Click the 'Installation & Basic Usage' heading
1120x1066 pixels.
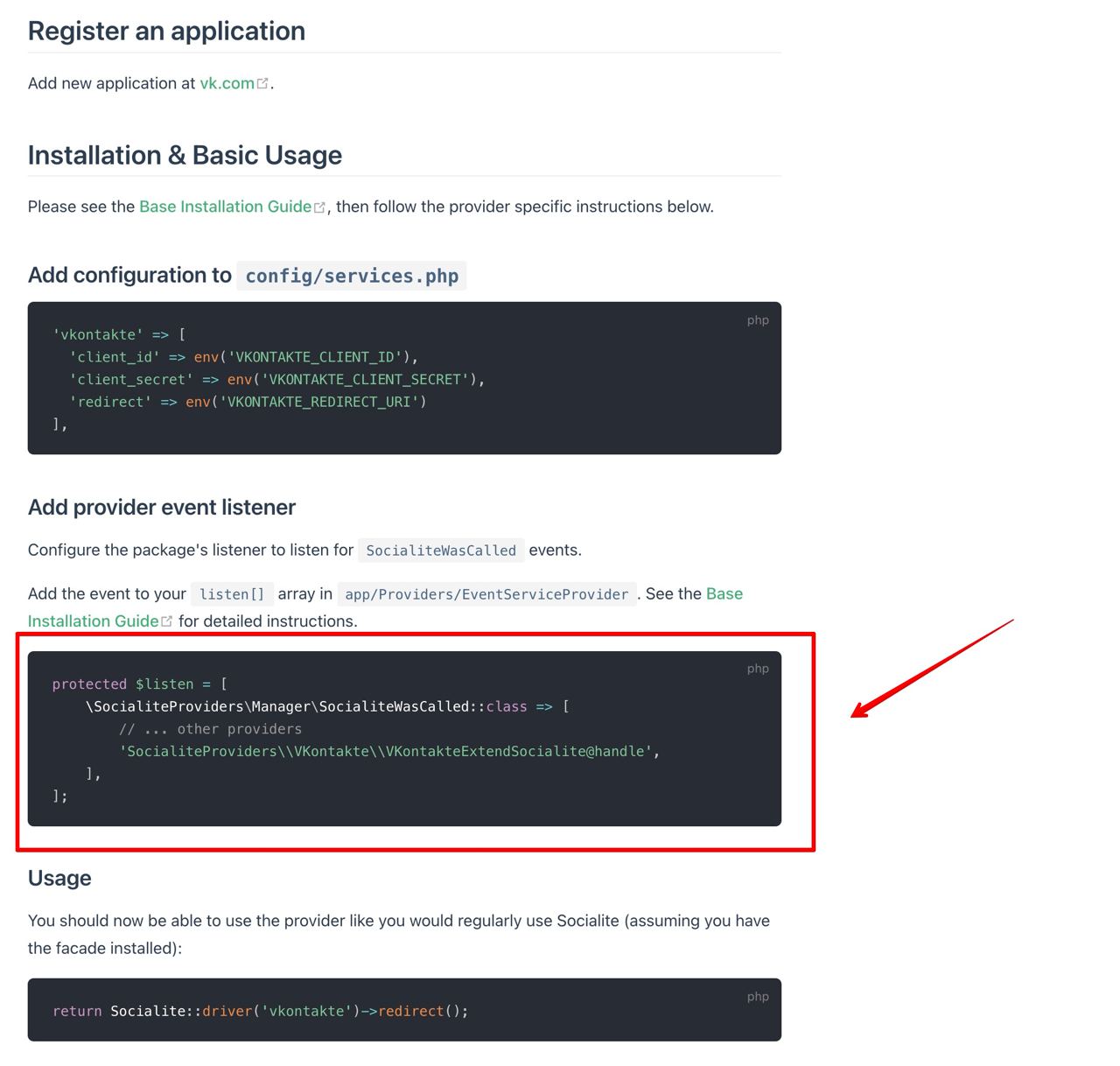(185, 155)
